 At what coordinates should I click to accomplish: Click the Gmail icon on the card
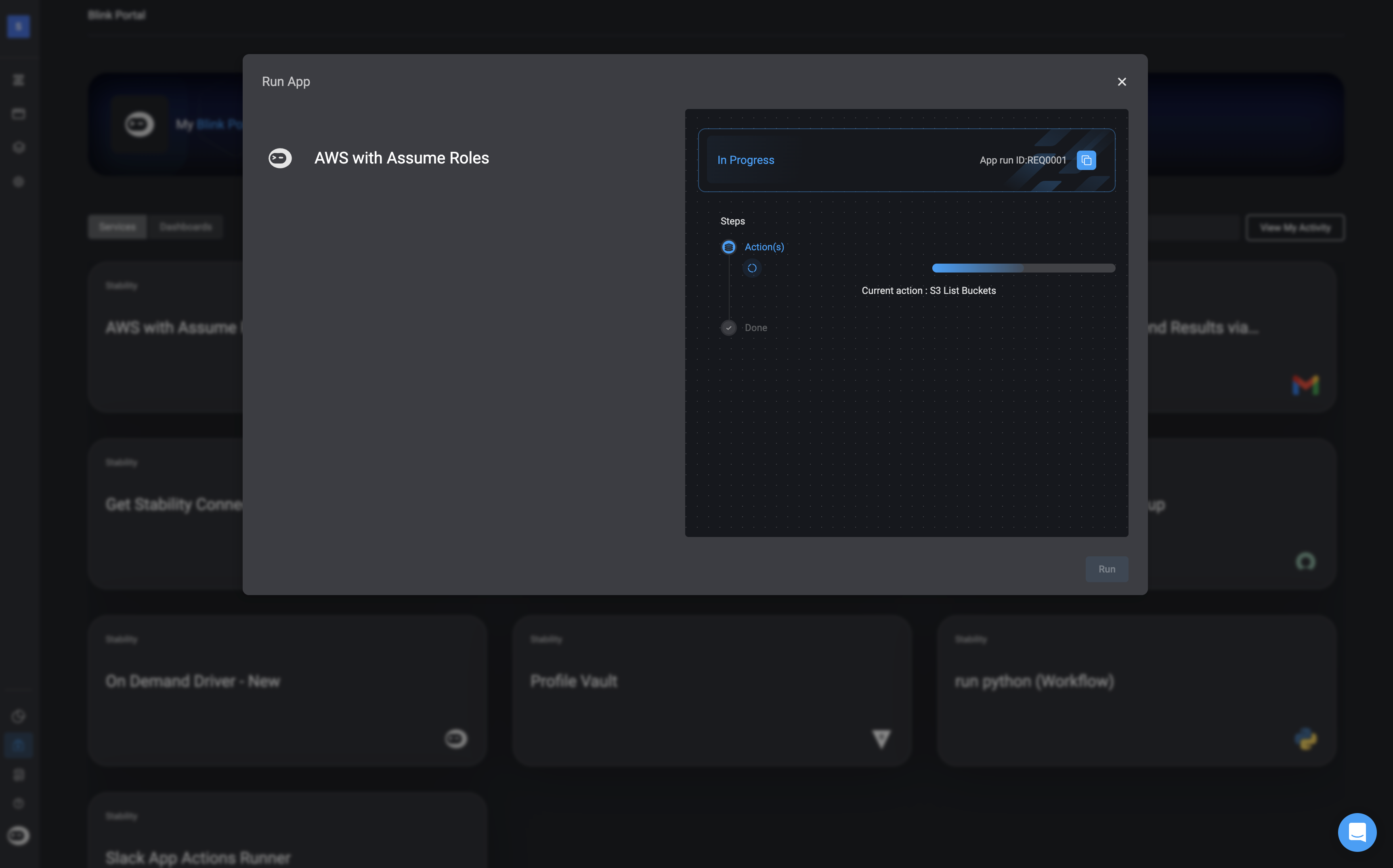[x=1305, y=385]
